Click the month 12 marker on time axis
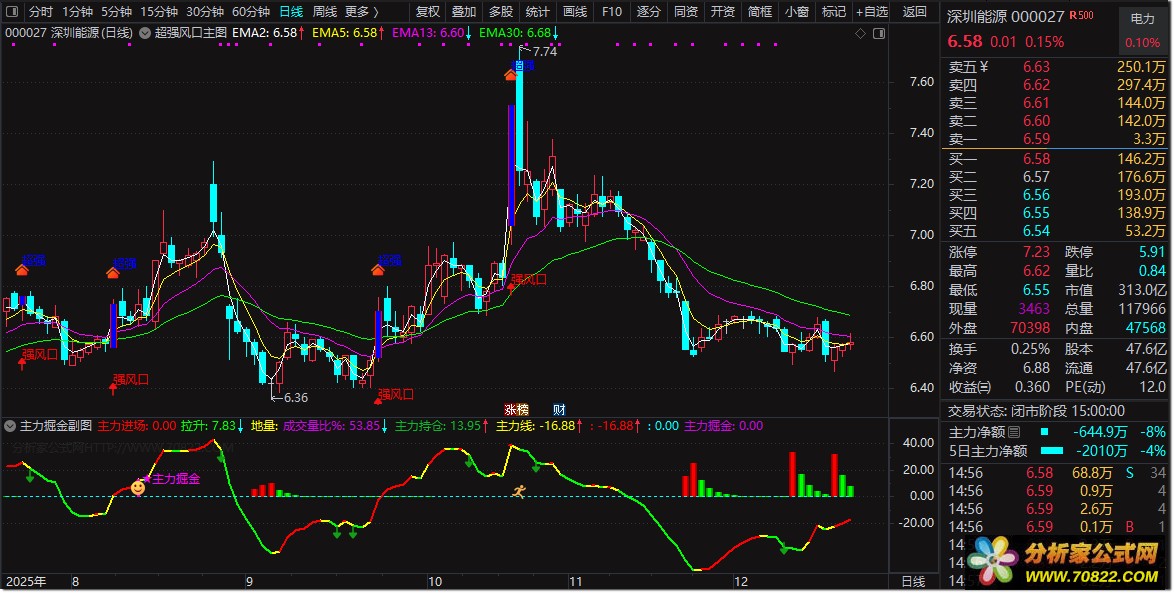Viewport: 1175px width, 593px height. (740, 582)
